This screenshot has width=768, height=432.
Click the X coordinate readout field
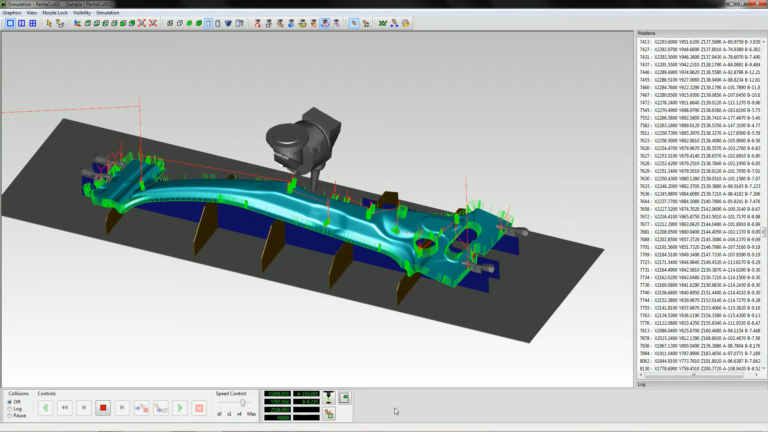[277, 394]
